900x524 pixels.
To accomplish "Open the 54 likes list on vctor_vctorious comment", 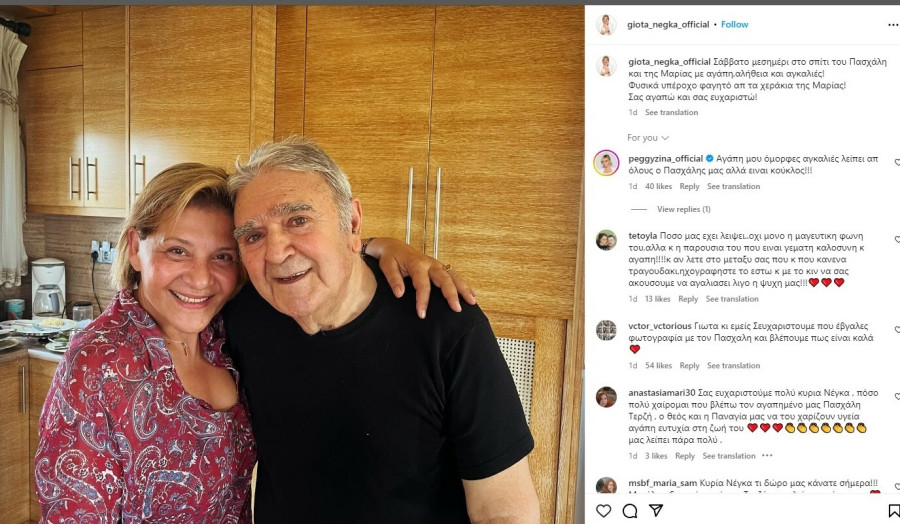I will tap(658, 366).
